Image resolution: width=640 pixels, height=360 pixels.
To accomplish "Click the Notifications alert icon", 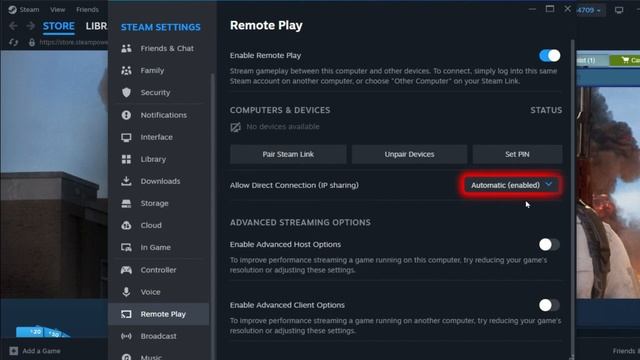I will coord(126,115).
